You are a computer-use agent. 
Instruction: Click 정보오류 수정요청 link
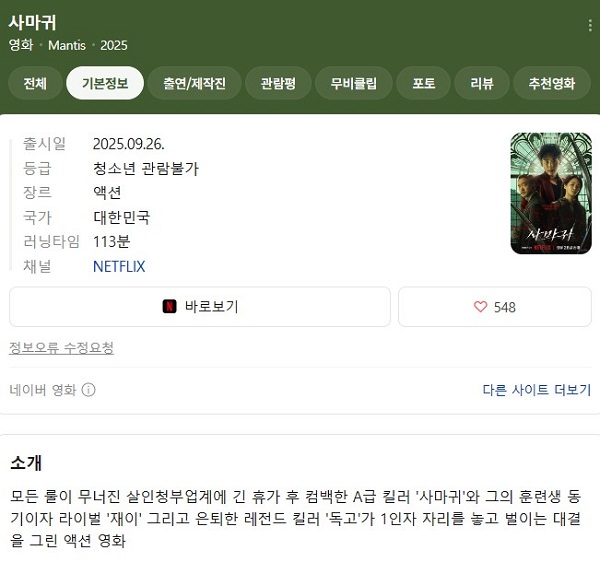point(61,348)
